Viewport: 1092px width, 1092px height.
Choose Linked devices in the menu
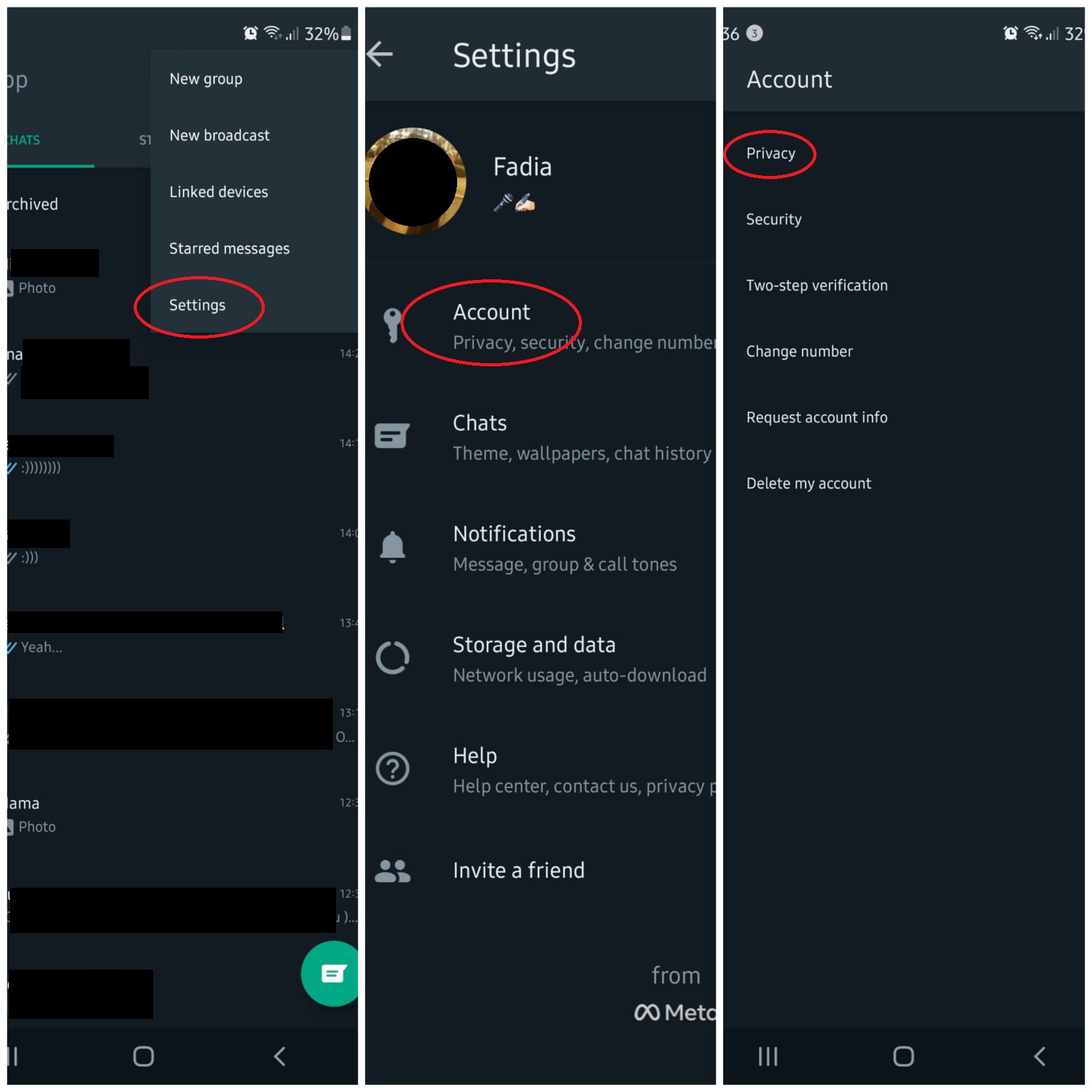(x=218, y=192)
